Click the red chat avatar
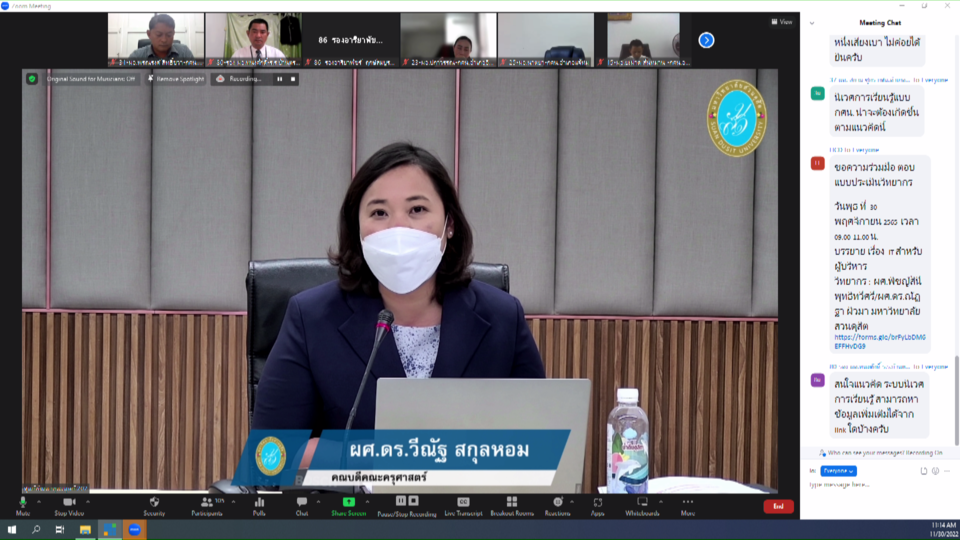The height and width of the screenshot is (540, 960). (817, 163)
